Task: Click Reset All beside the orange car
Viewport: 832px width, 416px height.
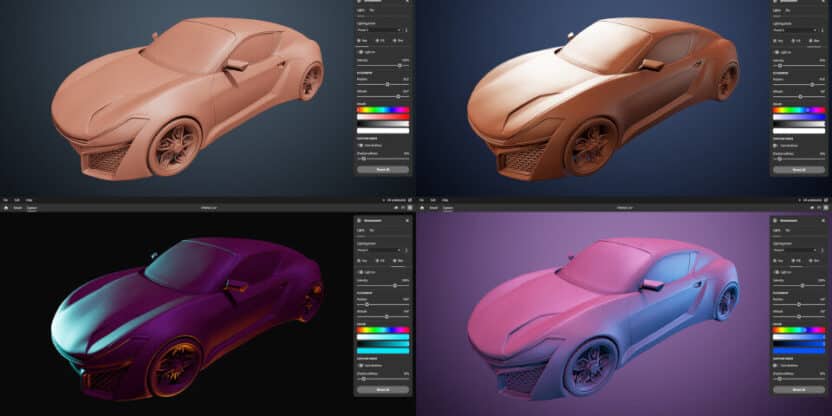Action: (x=799, y=170)
